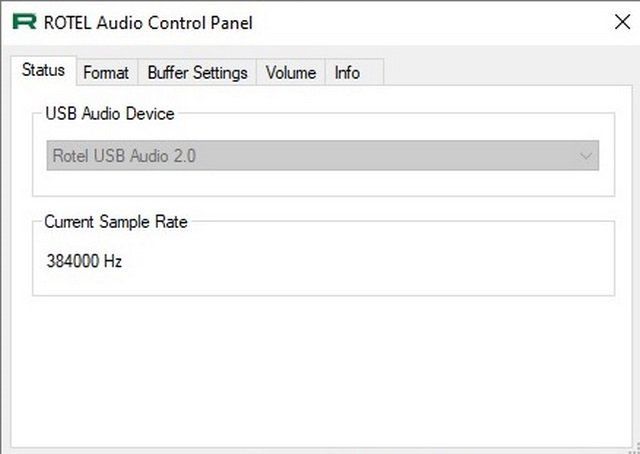Go to the Buffer Settings tab
Viewport: 640px width, 454px height.
click(198, 73)
